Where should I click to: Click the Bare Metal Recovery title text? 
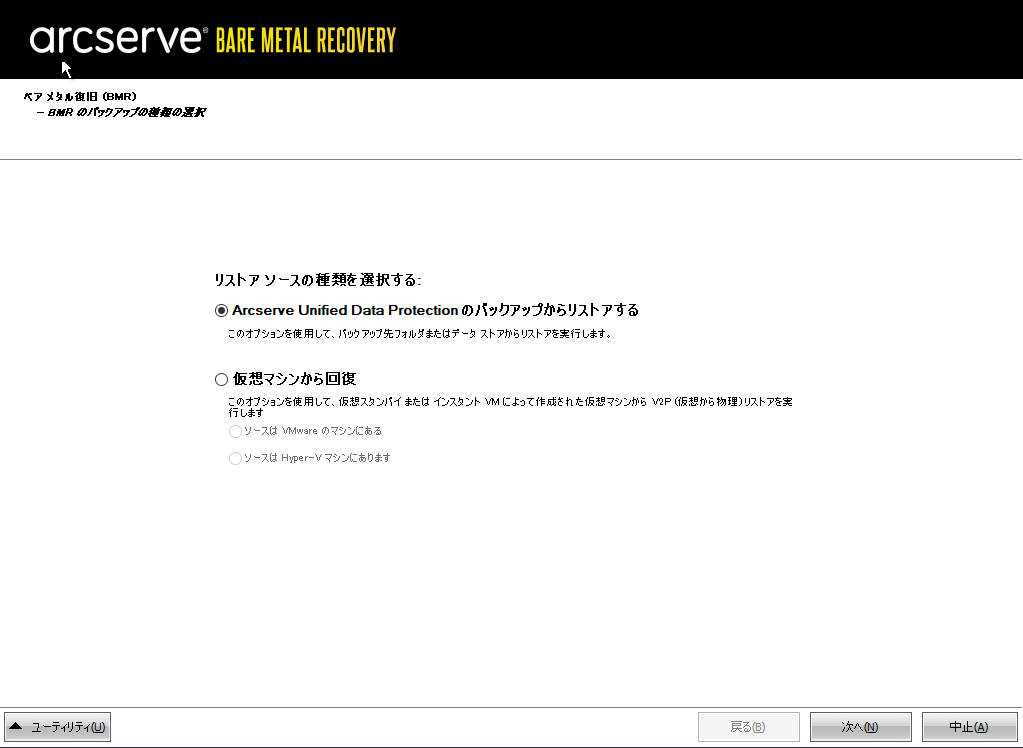[306, 40]
